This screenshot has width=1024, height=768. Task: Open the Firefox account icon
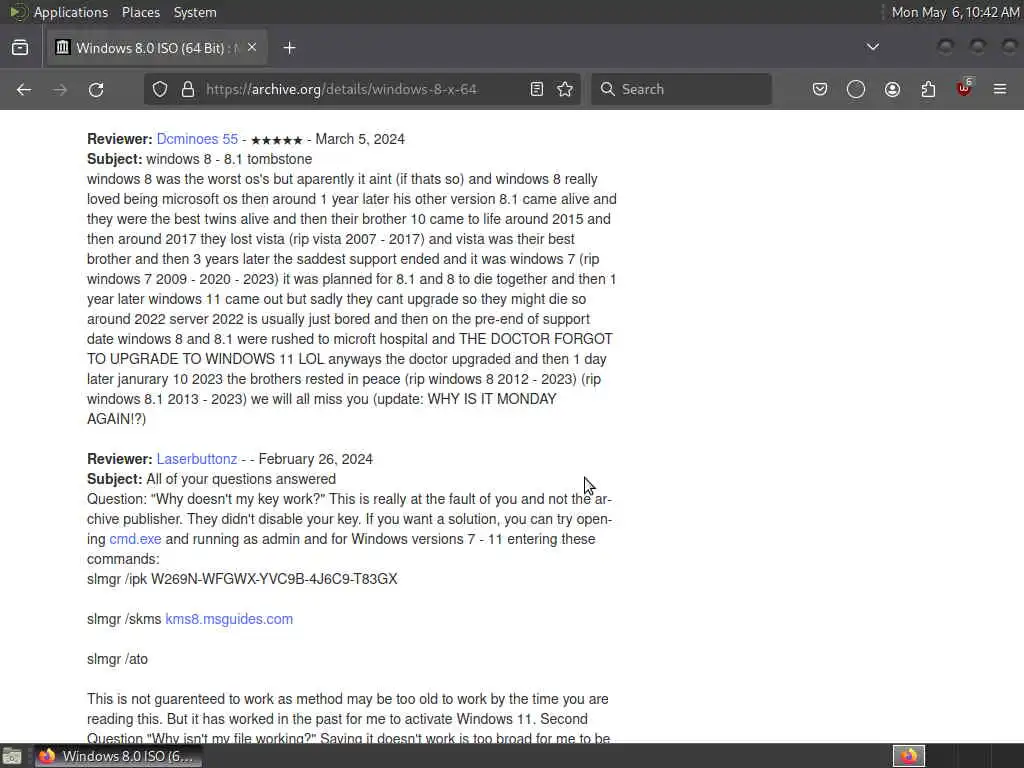[x=892, y=89]
